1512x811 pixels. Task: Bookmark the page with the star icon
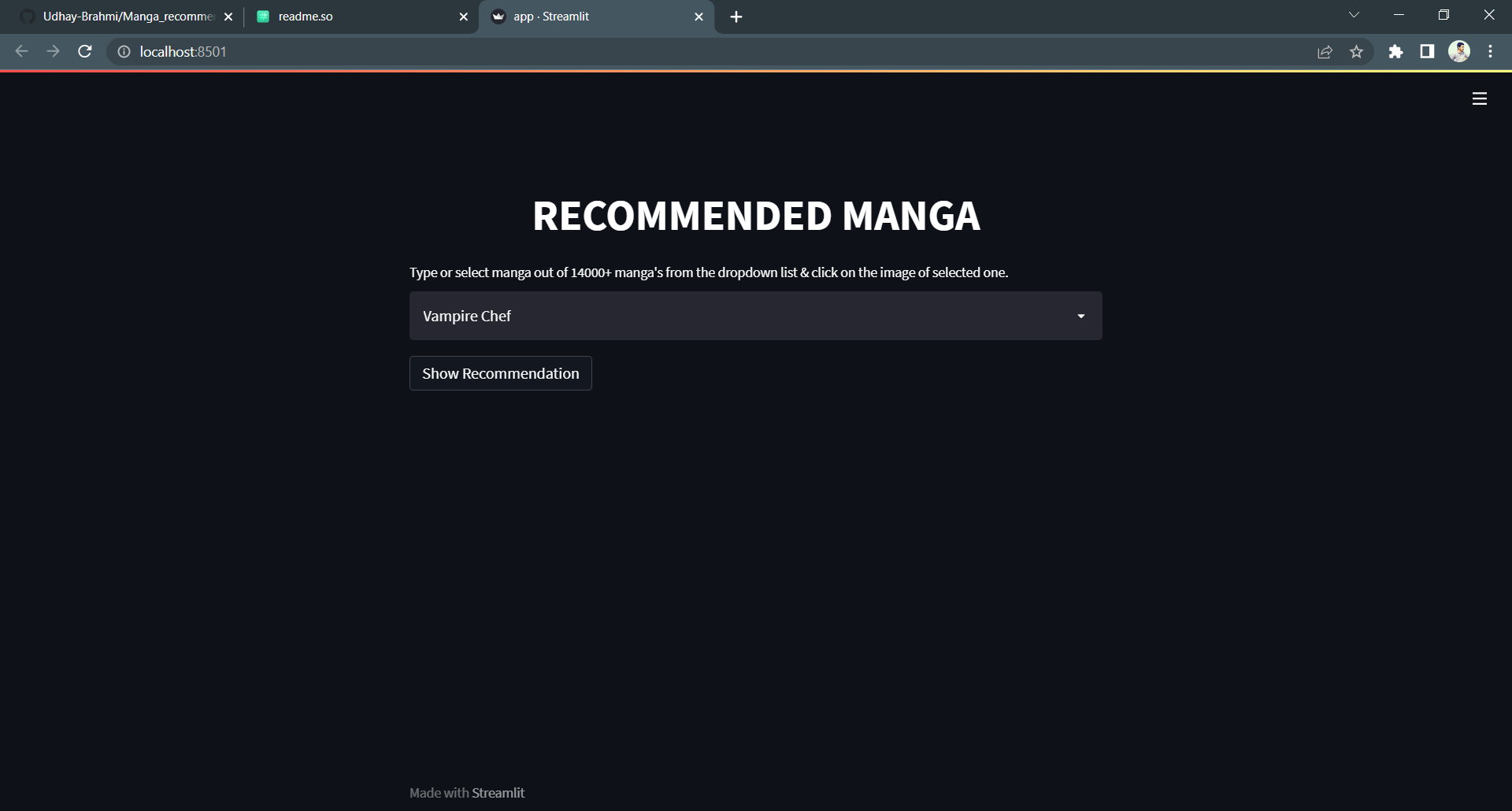click(1357, 51)
